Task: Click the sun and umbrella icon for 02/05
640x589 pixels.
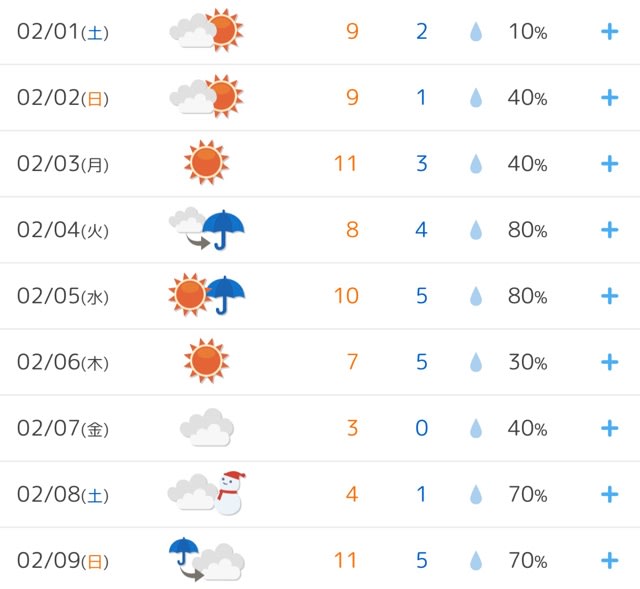Action: coord(207,295)
